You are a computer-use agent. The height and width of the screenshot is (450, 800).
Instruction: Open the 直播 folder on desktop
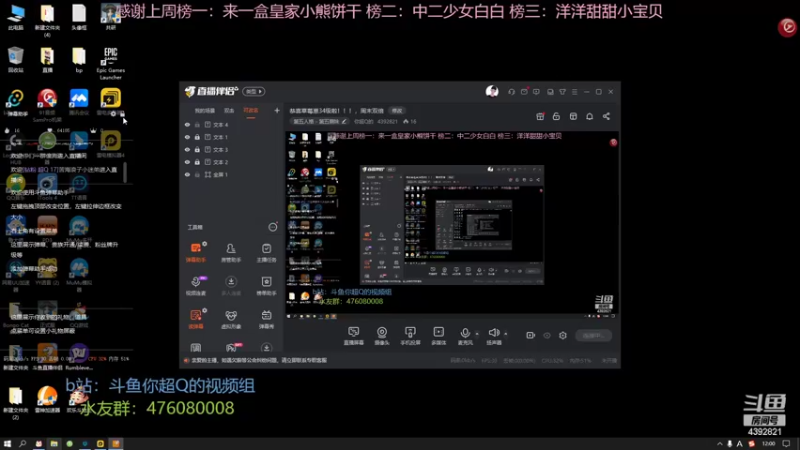[x=47, y=60]
